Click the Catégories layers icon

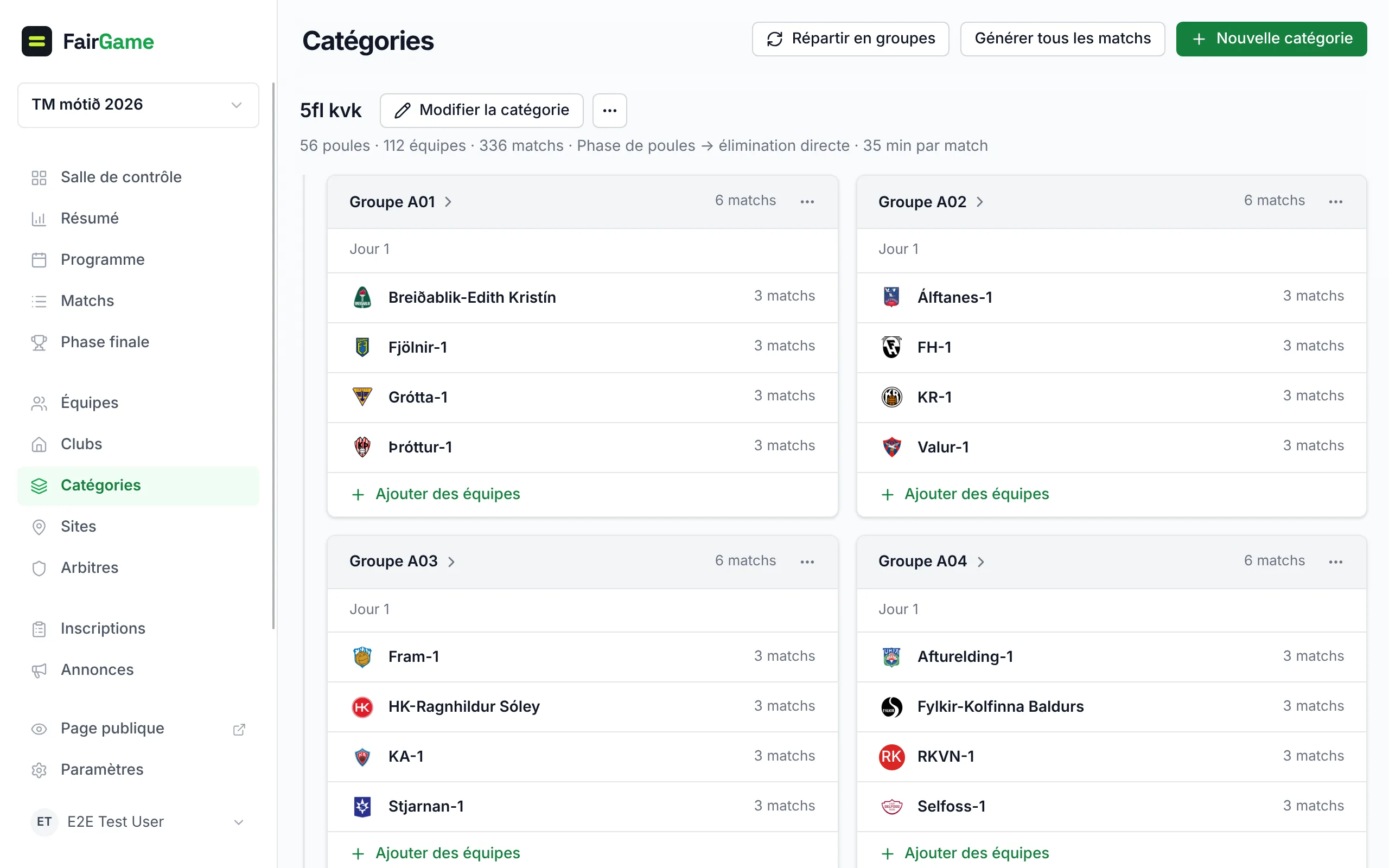39,486
